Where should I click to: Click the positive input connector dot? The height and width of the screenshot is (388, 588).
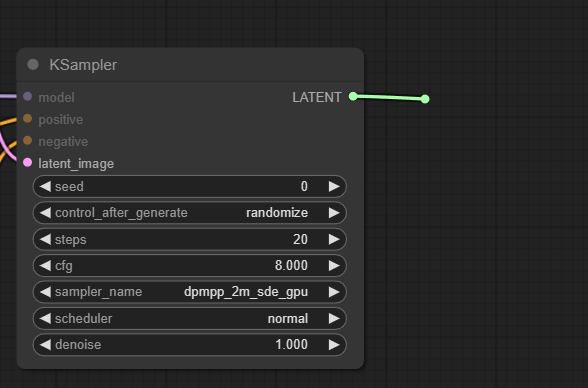pos(27,118)
